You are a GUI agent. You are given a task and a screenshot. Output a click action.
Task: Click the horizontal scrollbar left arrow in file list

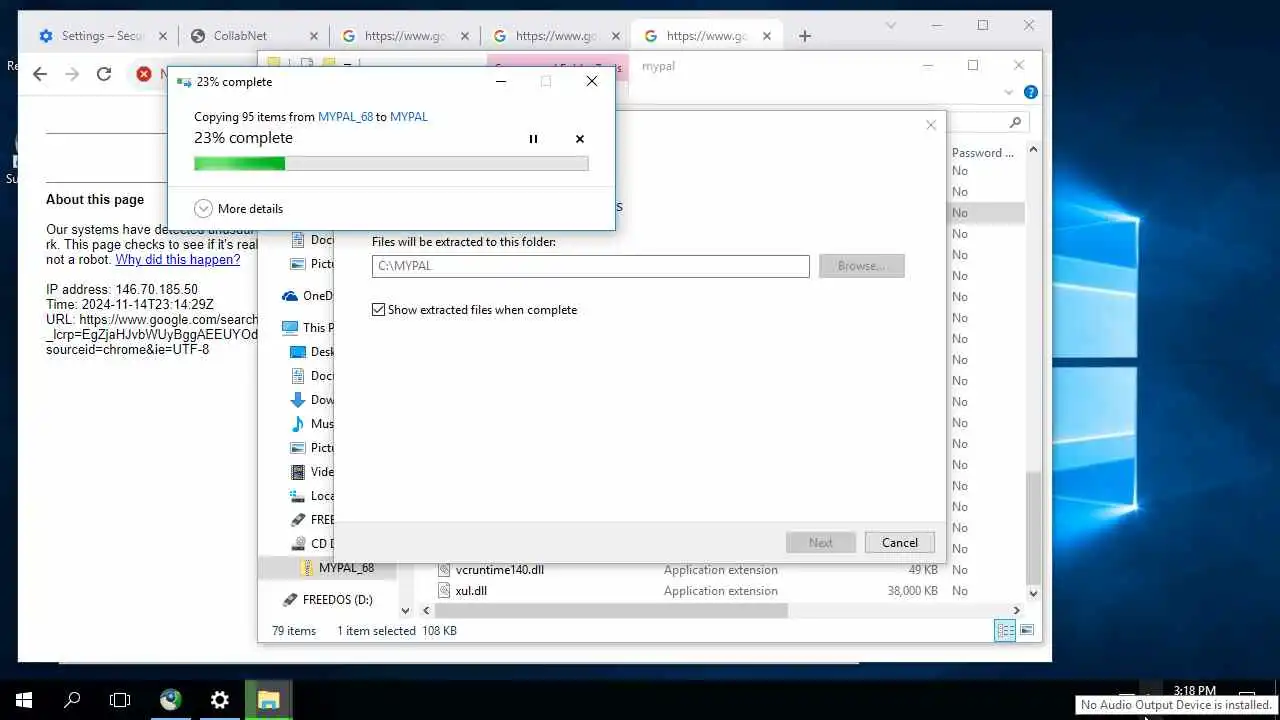427,610
